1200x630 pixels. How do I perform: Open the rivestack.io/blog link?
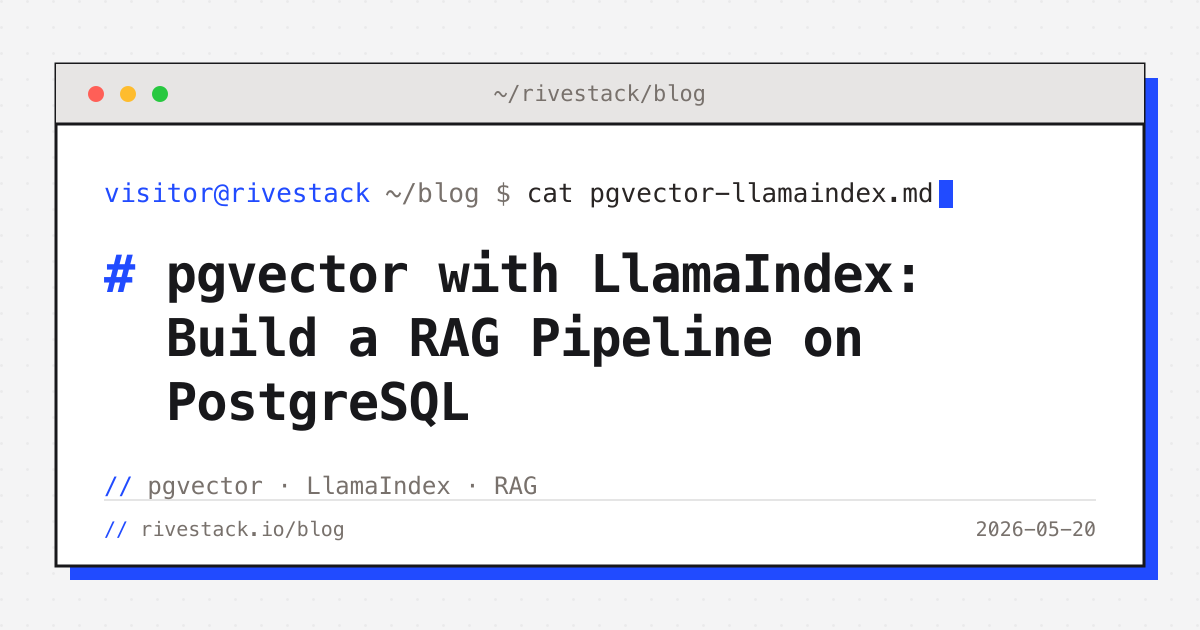[x=243, y=529]
